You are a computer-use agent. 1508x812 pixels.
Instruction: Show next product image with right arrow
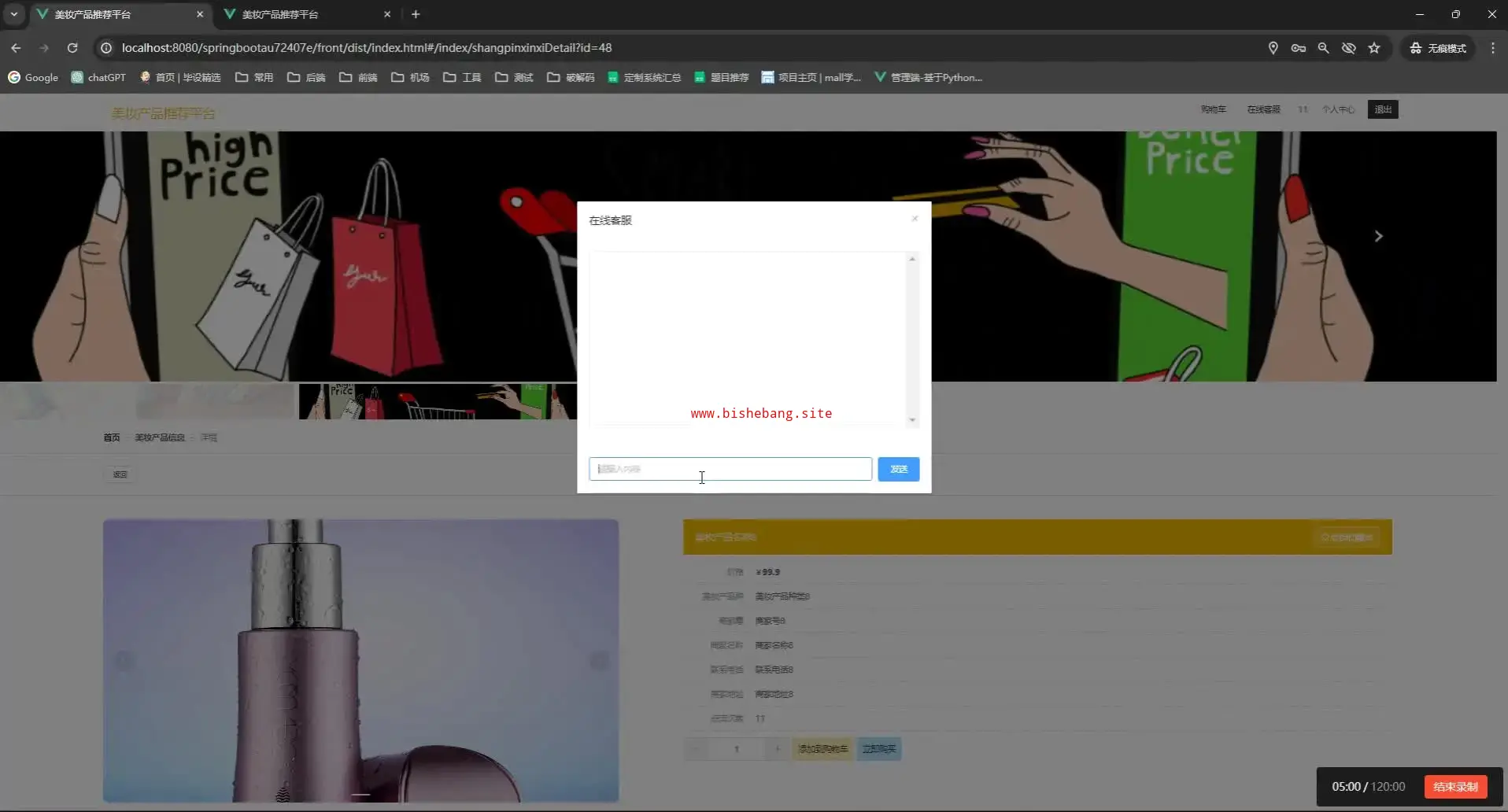600,661
